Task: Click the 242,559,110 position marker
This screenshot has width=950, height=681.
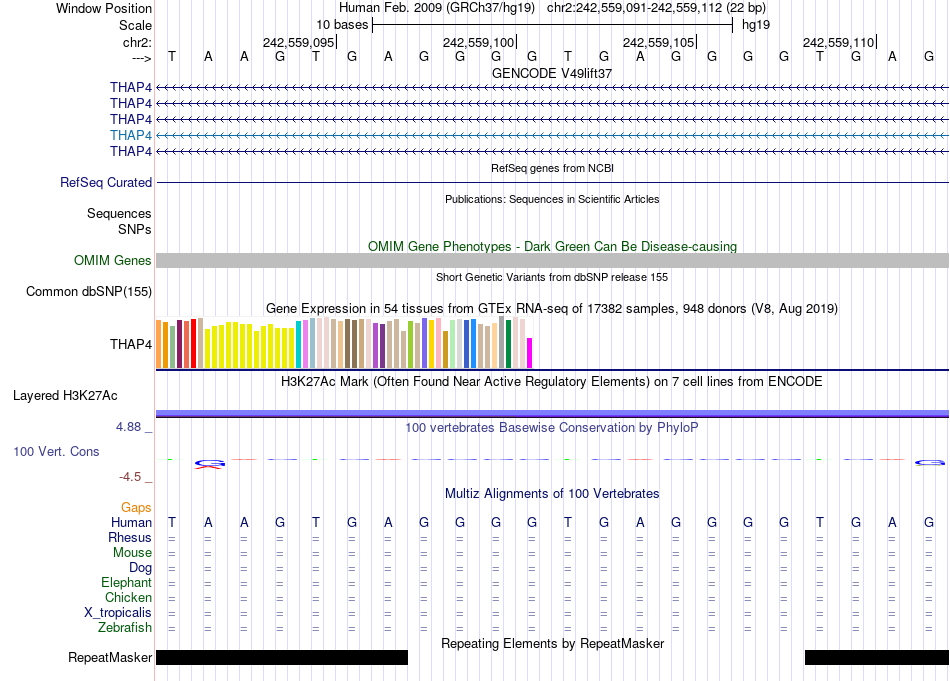Action: pyautogui.click(x=839, y=42)
